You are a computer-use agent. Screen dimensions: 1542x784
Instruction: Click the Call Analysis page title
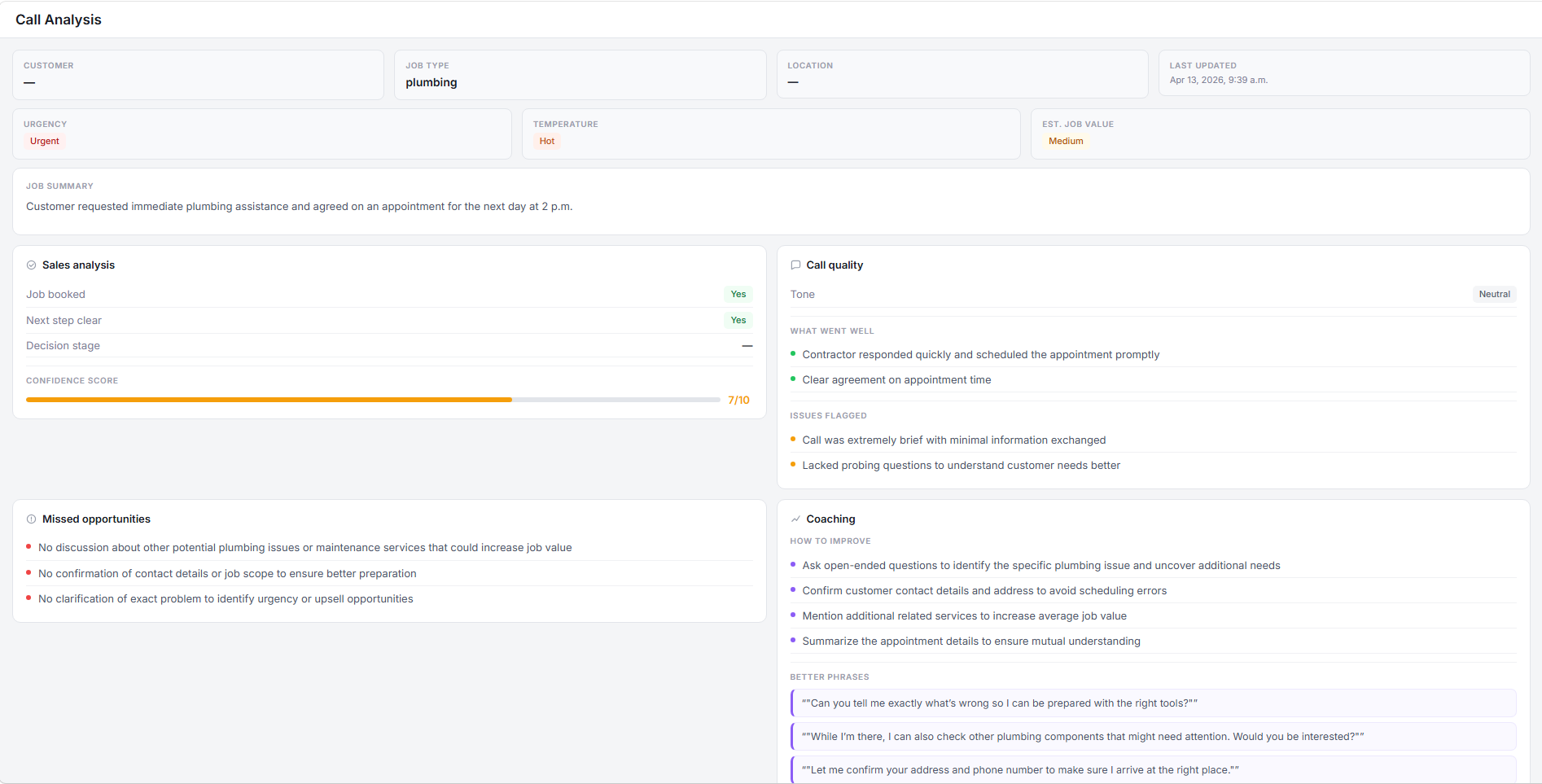coord(59,20)
